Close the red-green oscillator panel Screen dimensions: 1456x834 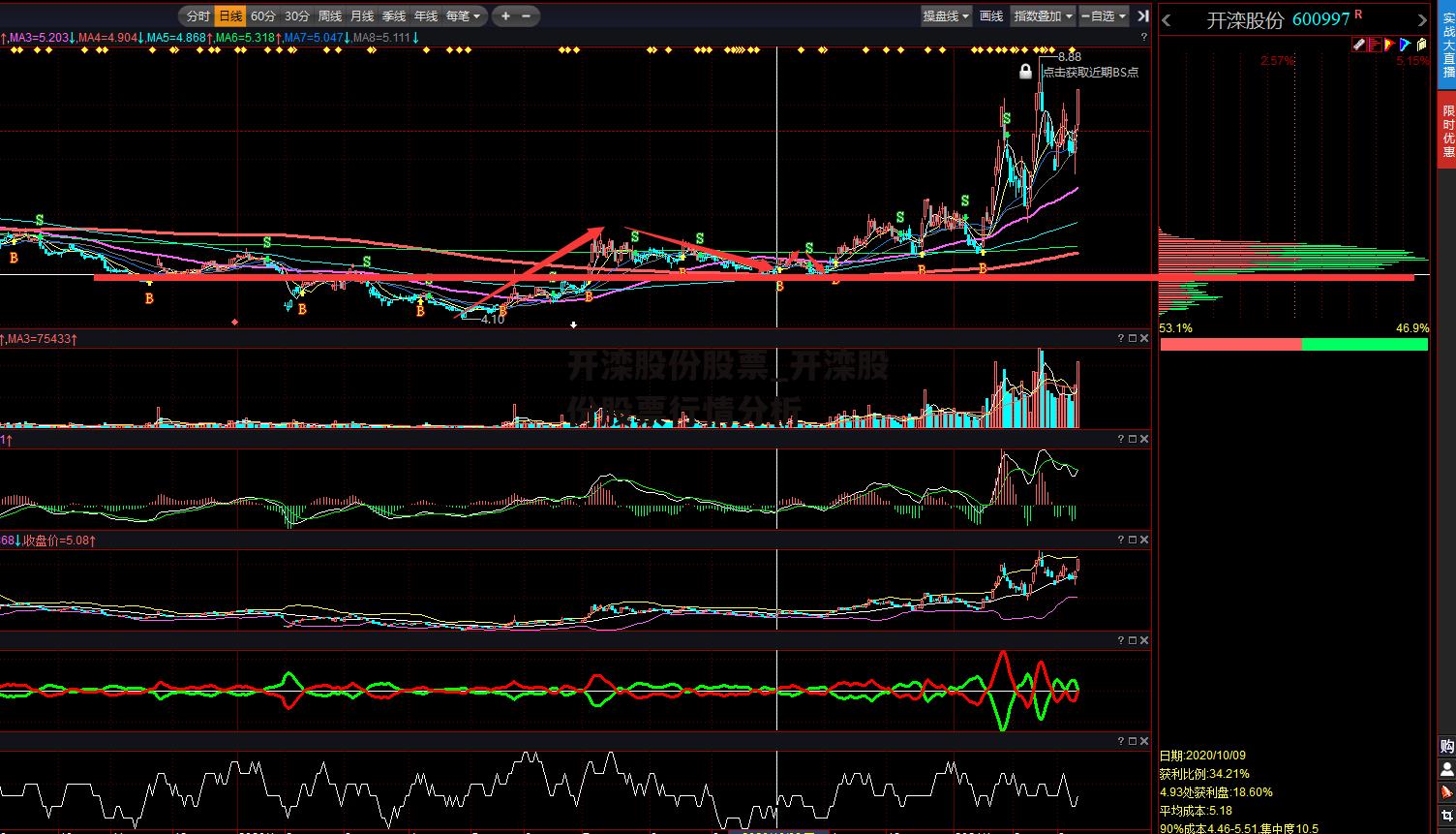1144,640
